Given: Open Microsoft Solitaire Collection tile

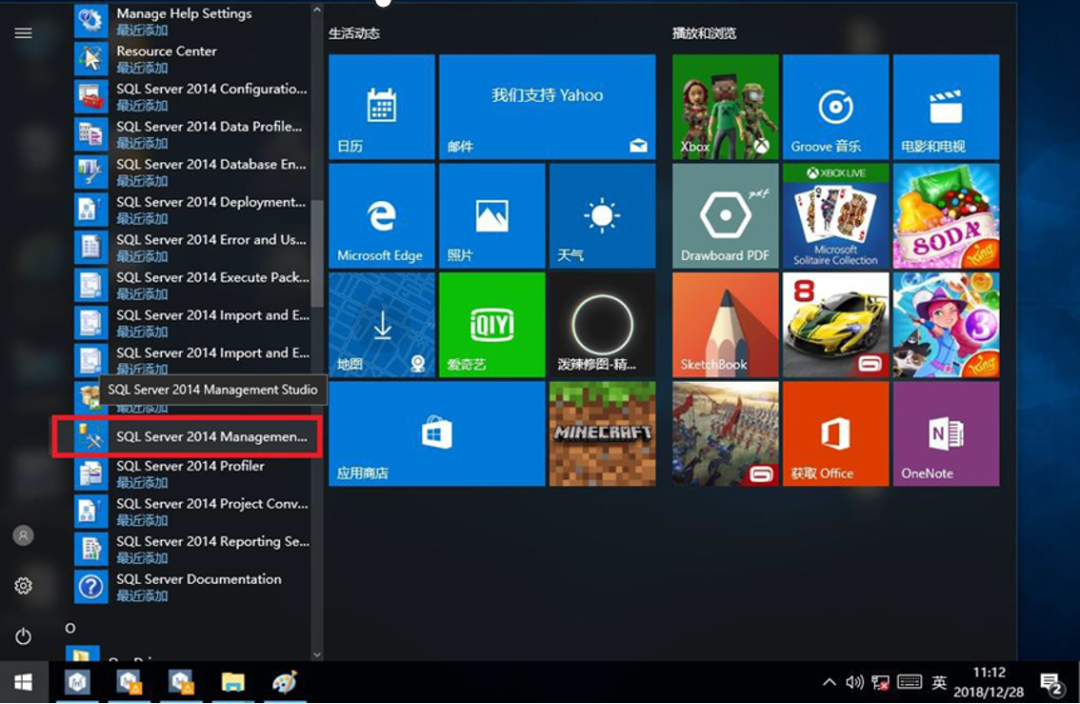Looking at the screenshot, I should (835, 216).
